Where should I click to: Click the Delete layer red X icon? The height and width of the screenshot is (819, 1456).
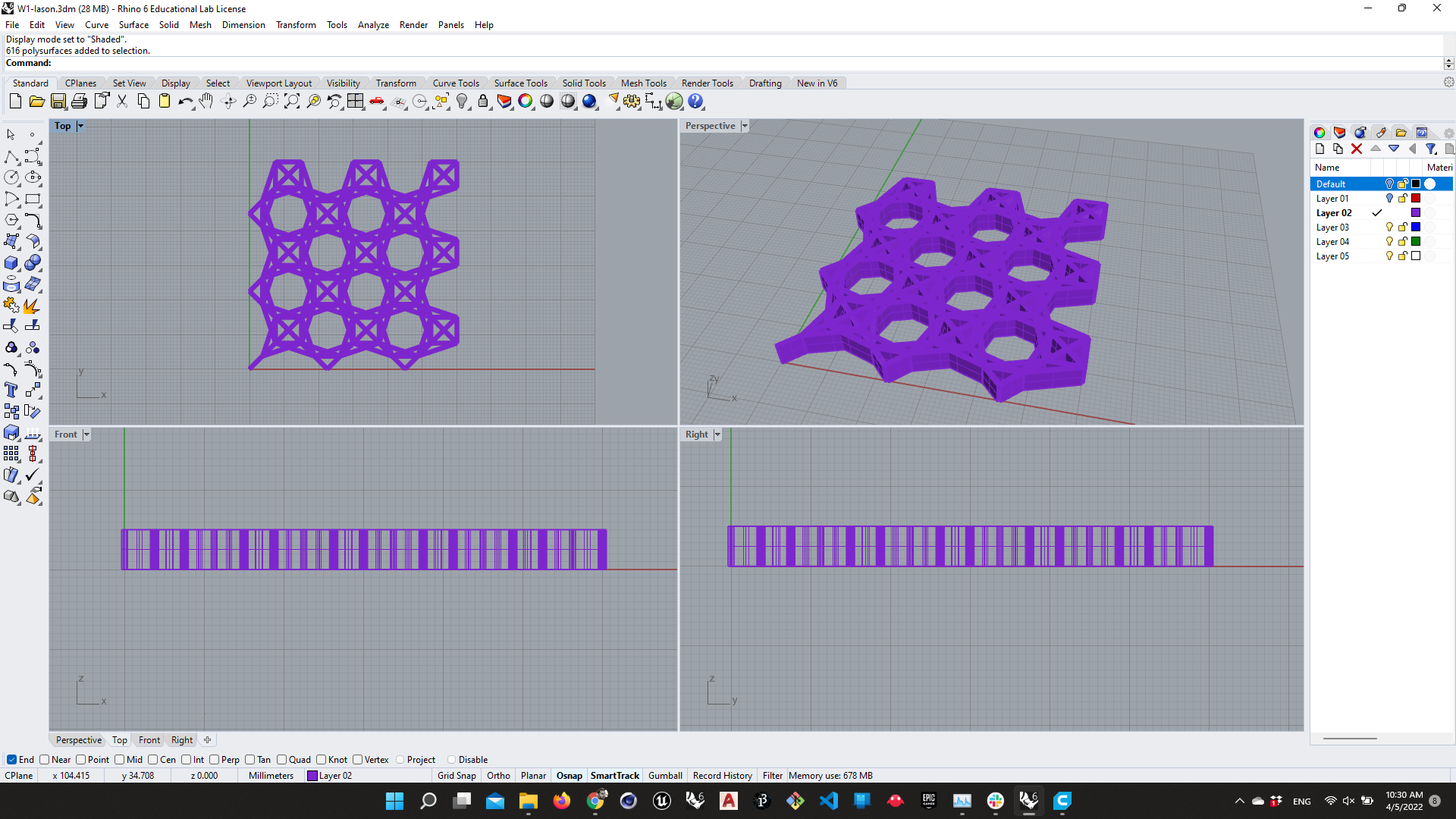click(x=1357, y=149)
